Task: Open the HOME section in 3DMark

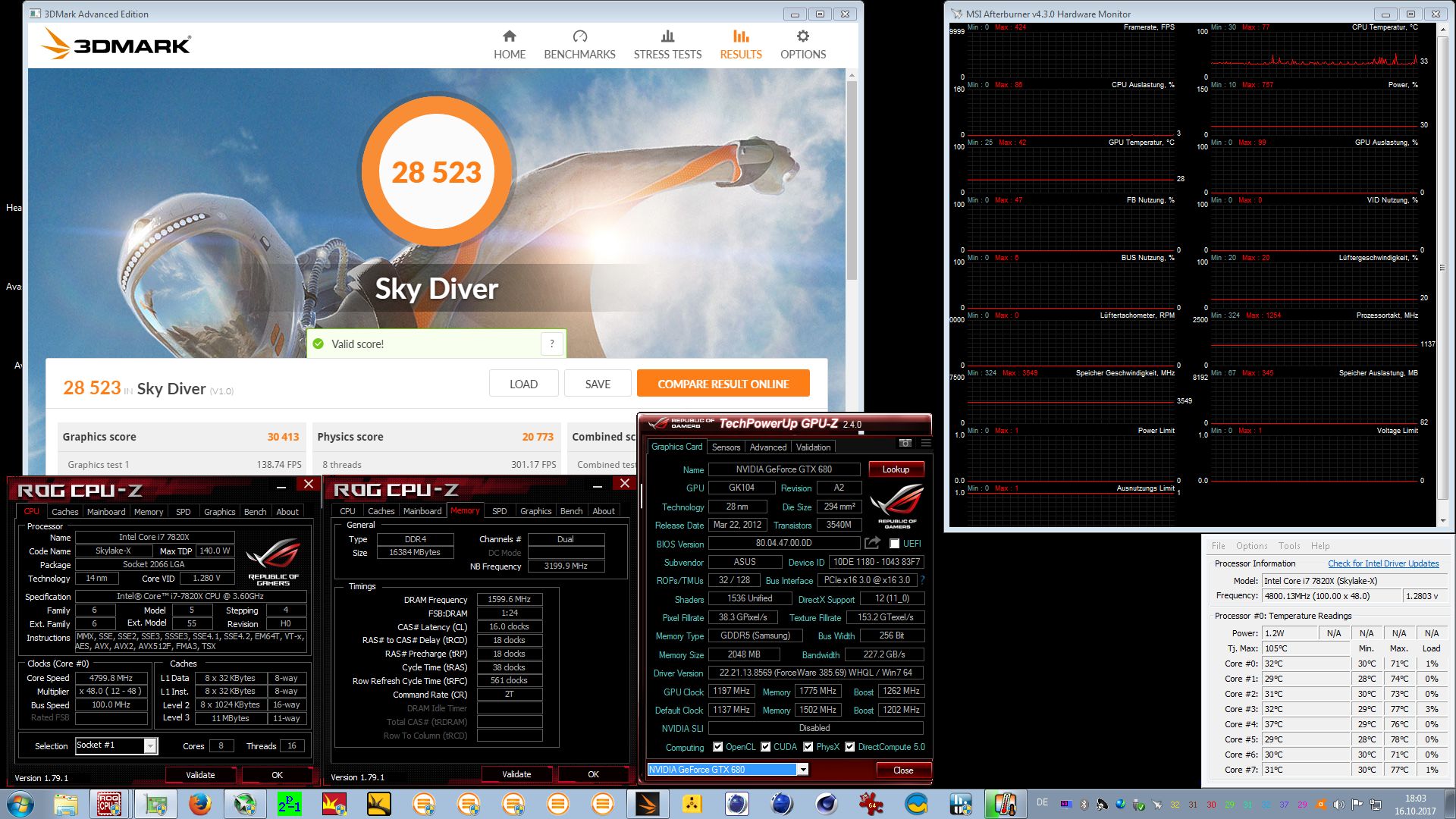Action: (x=510, y=45)
